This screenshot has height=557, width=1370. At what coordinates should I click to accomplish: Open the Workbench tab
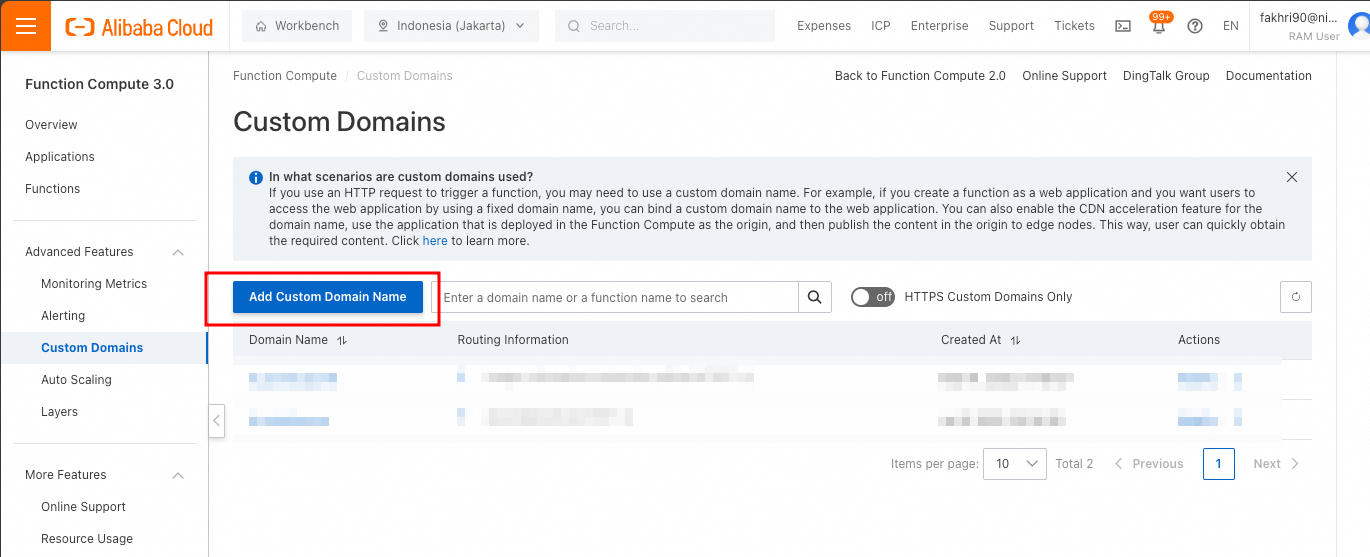click(297, 26)
